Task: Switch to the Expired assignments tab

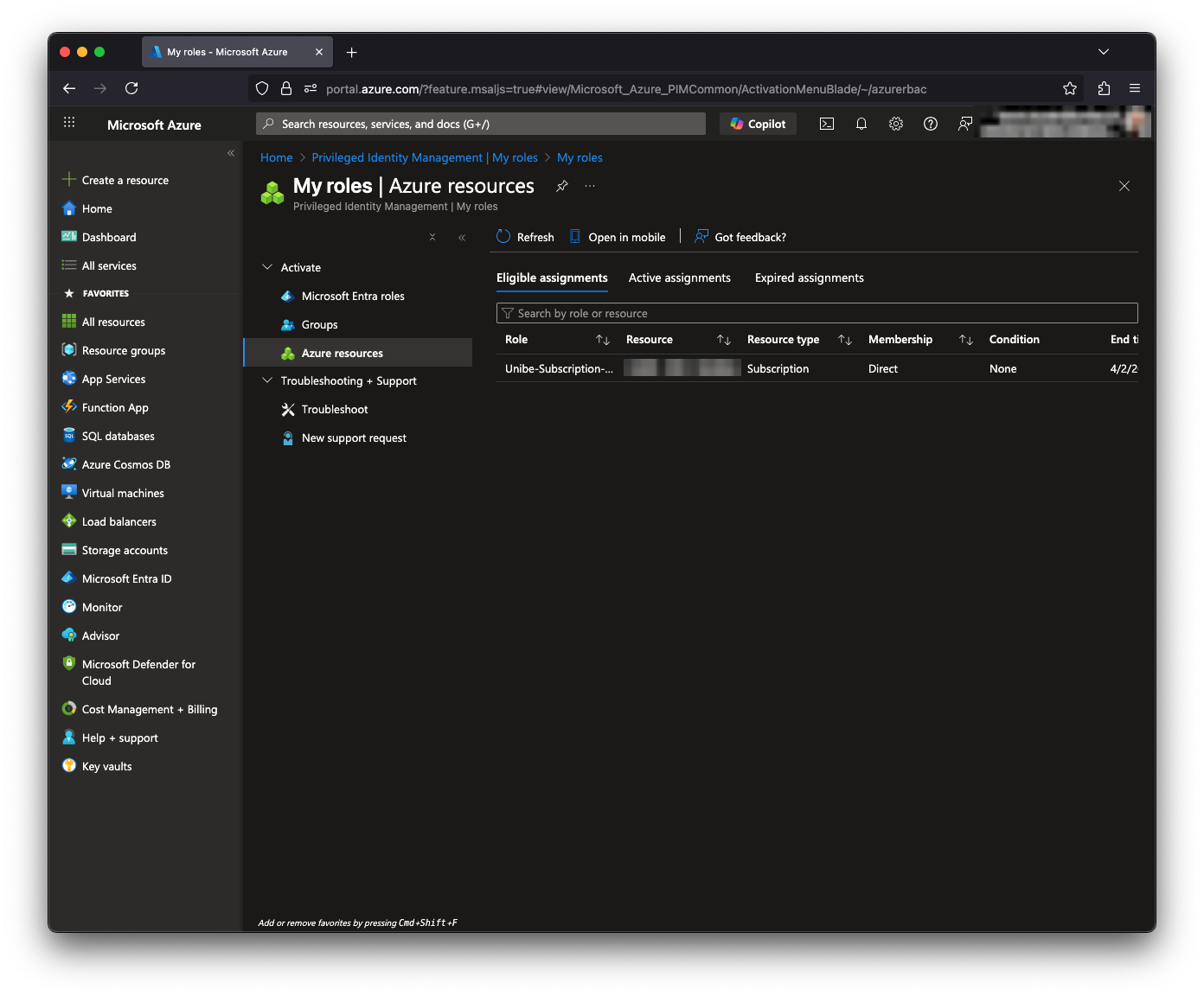Action: click(x=809, y=278)
